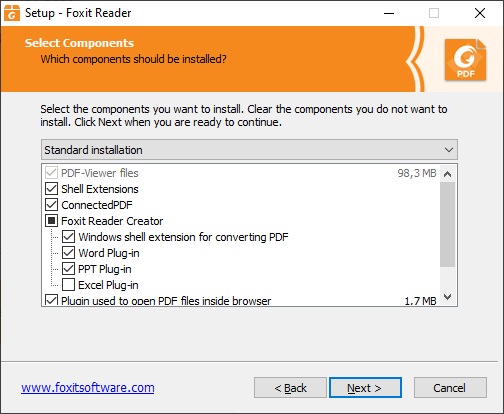Enable the Excel Plug-in checkbox

click(68, 285)
